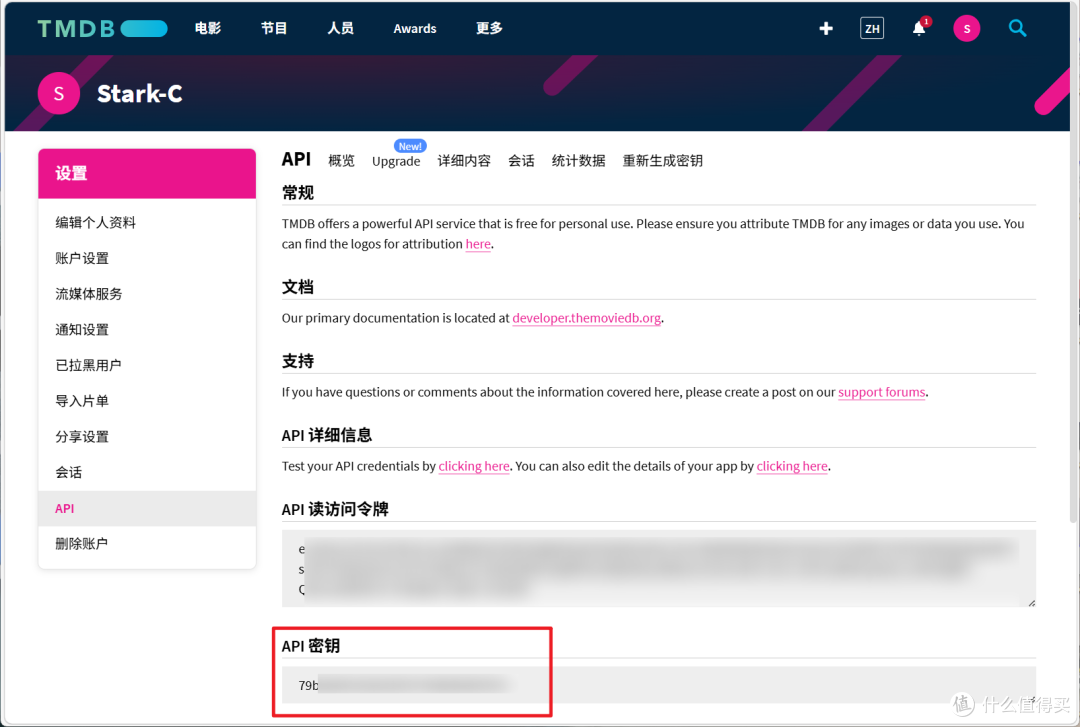Click the 常规 section heading
This screenshot has width=1080, height=727.
pyautogui.click(x=298, y=193)
